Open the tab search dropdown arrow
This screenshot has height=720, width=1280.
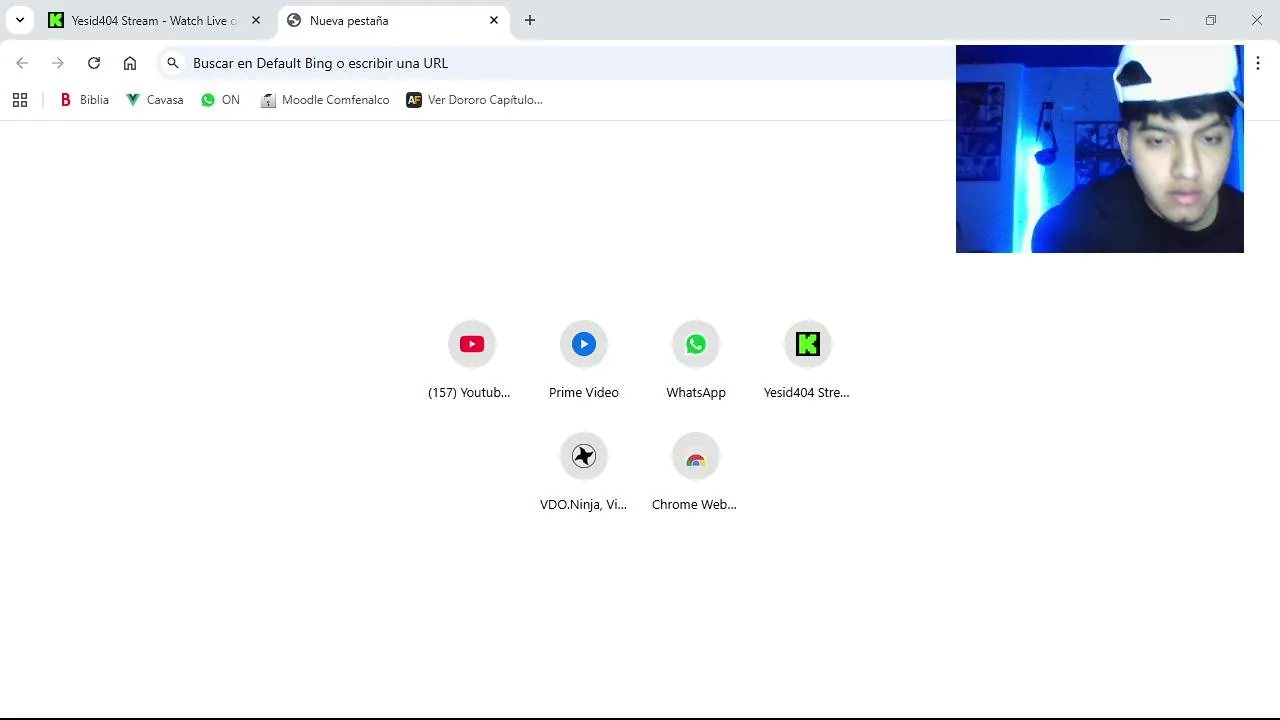point(19,20)
